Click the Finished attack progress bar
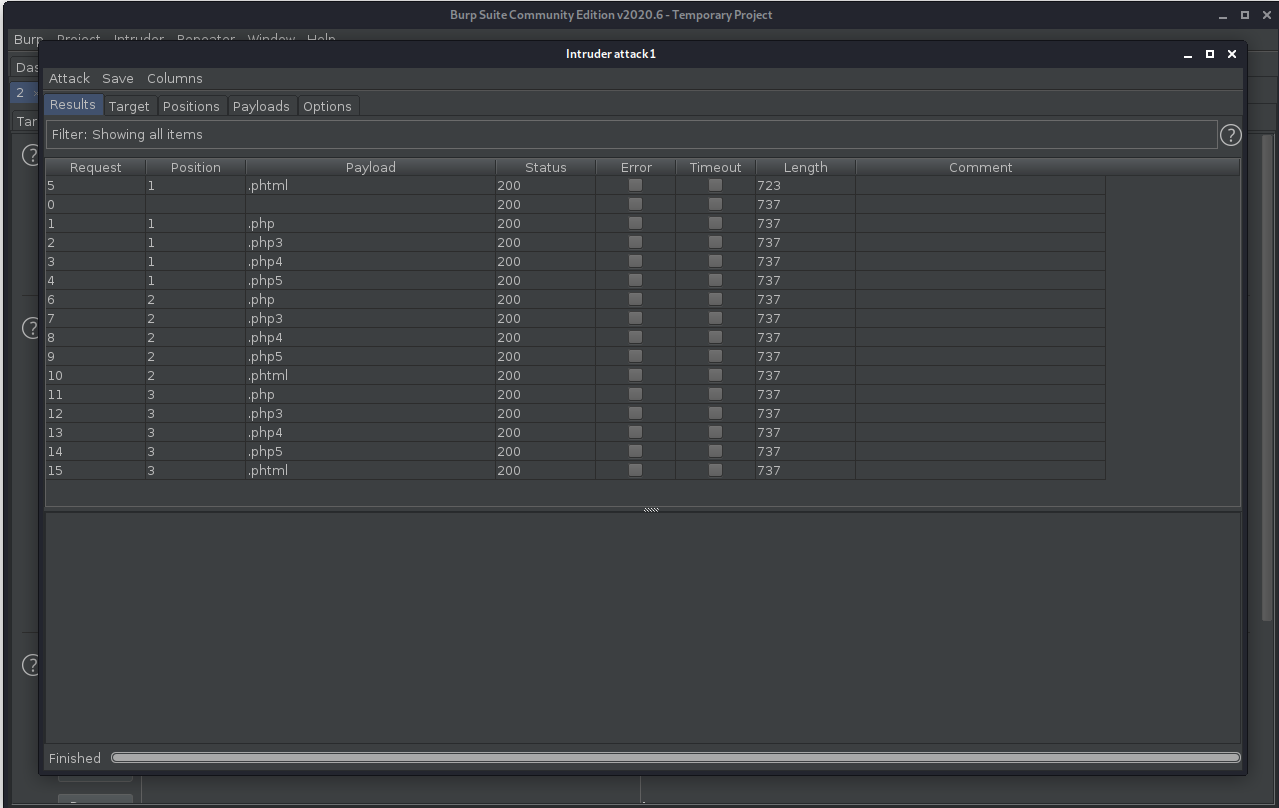1279x808 pixels. (x=675, y=758)
